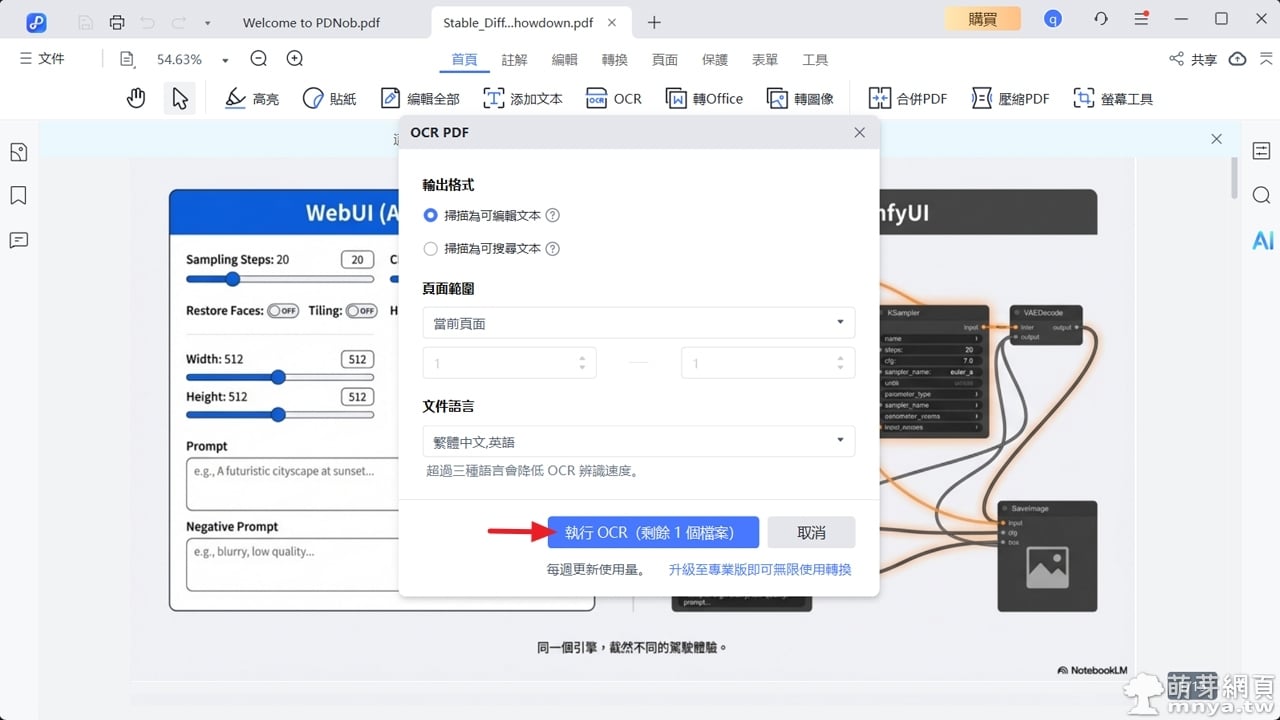The width and height of the screenshot is (1280, 720).
Task: Open the AI assistant in right sidebar
Action: point(1262,240)
